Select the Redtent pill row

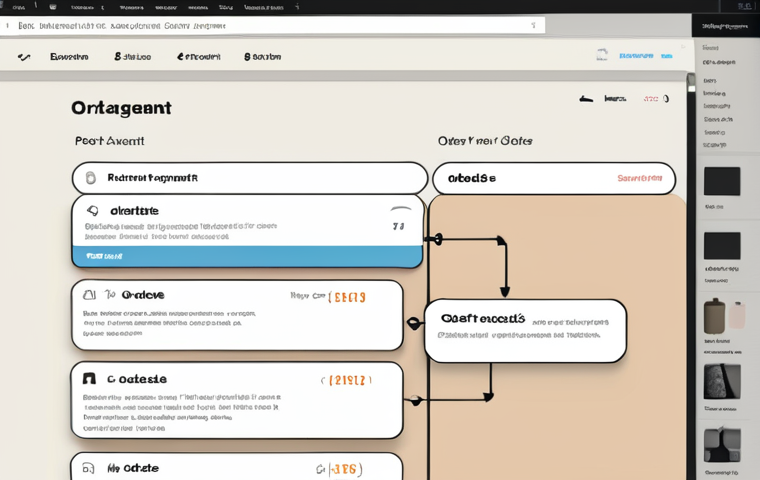point(250,178)
